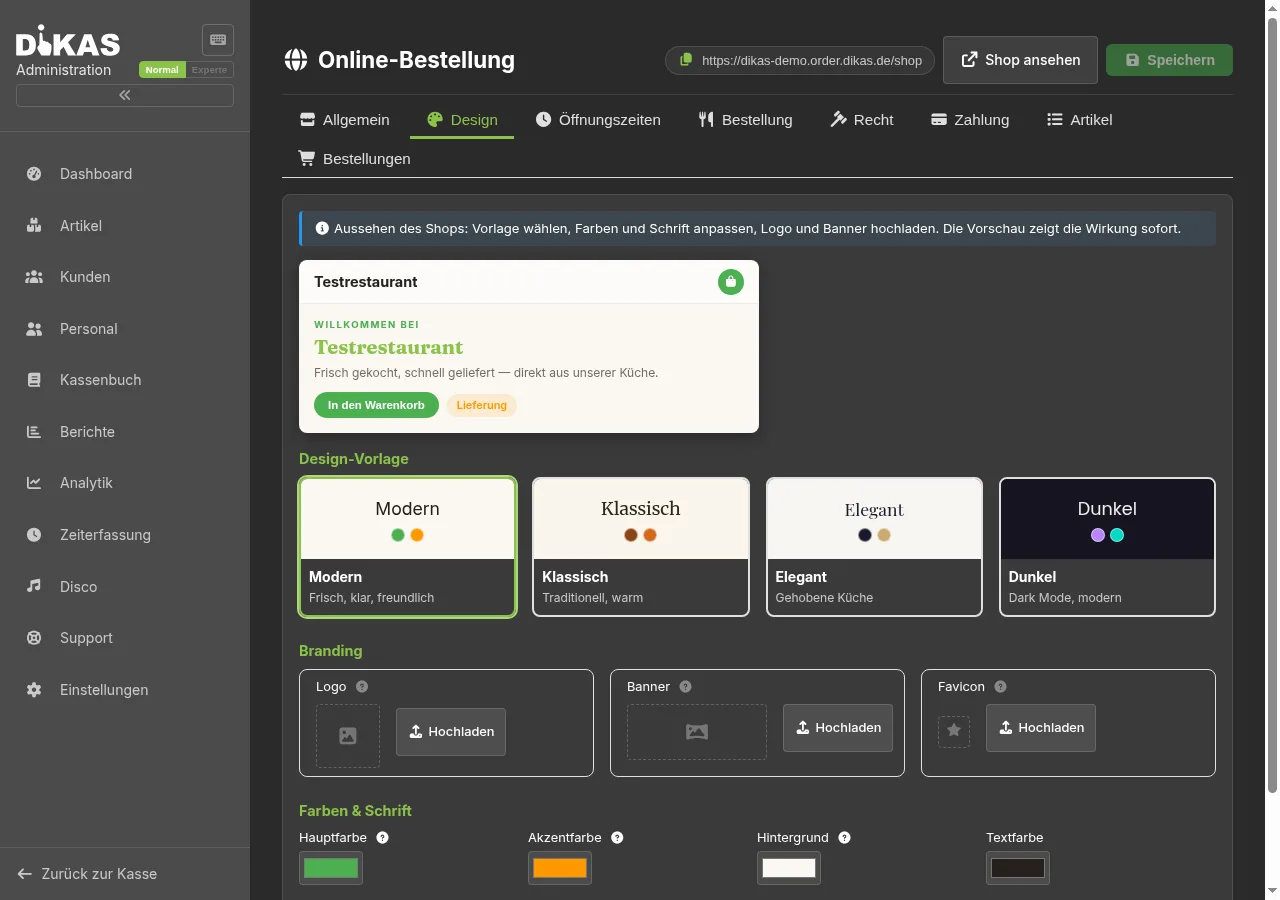Screen dimensions: 1280x900
Task: Upload Favicon with Hochladen button
Action: [1041, 728]
